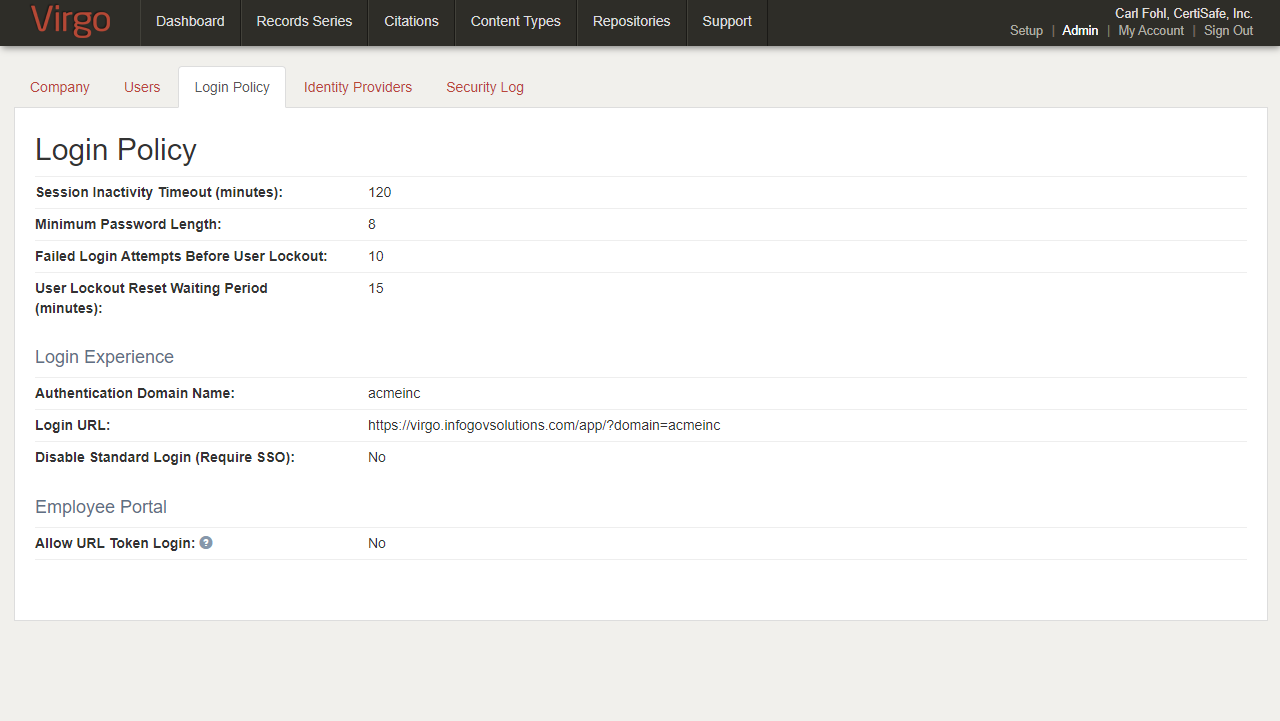Click the Virgo logo
Image resolution: width=1280 pixels, height=721 pixels.
click(70, 21)
